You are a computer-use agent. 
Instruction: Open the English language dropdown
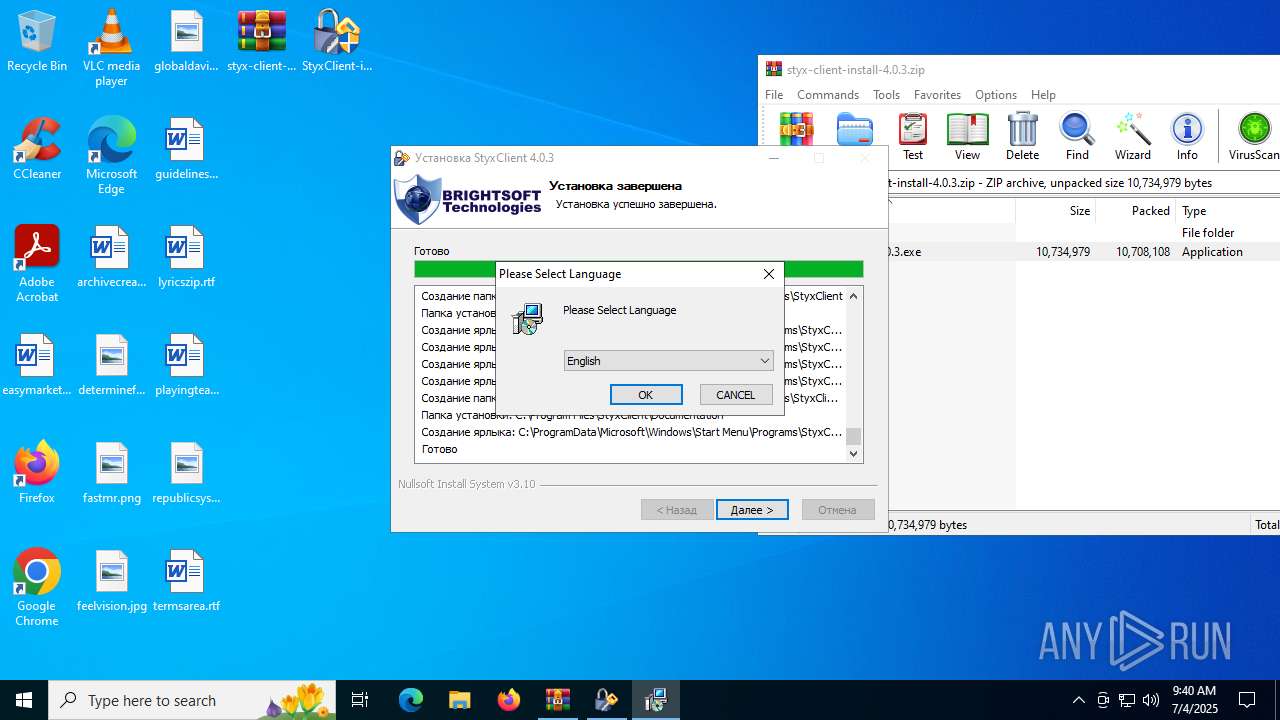pyautogui.click(x=668, y=361)
